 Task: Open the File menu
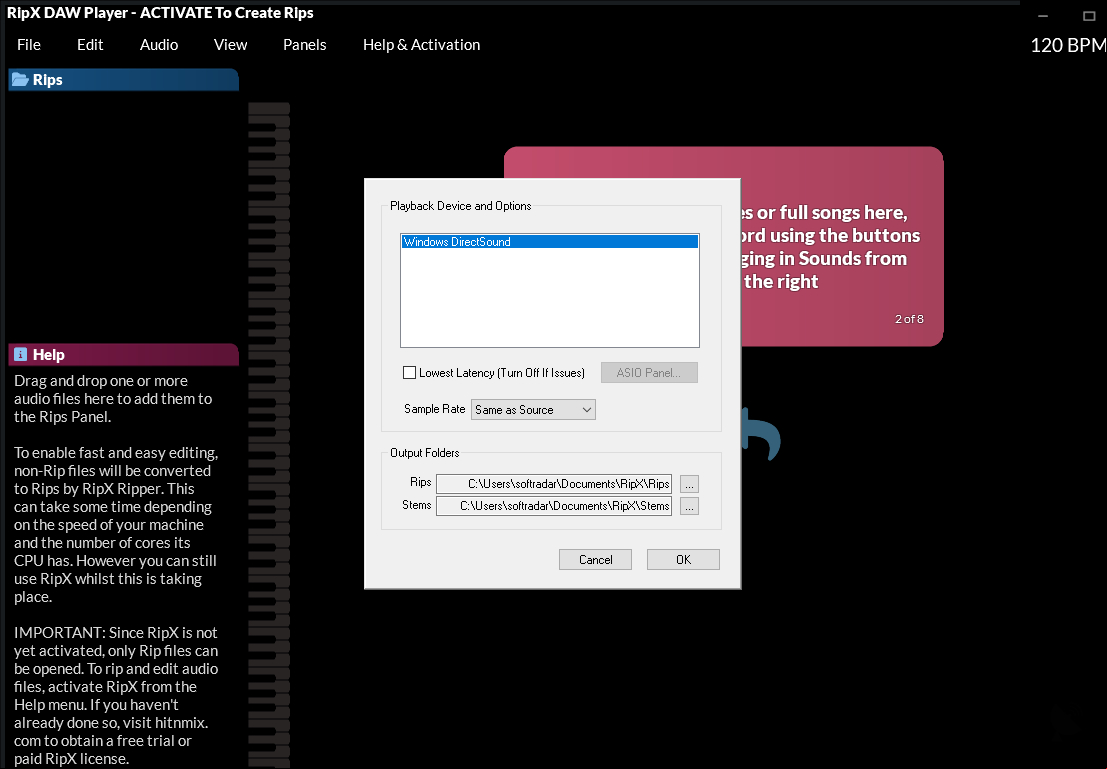[x=29, y=44]
